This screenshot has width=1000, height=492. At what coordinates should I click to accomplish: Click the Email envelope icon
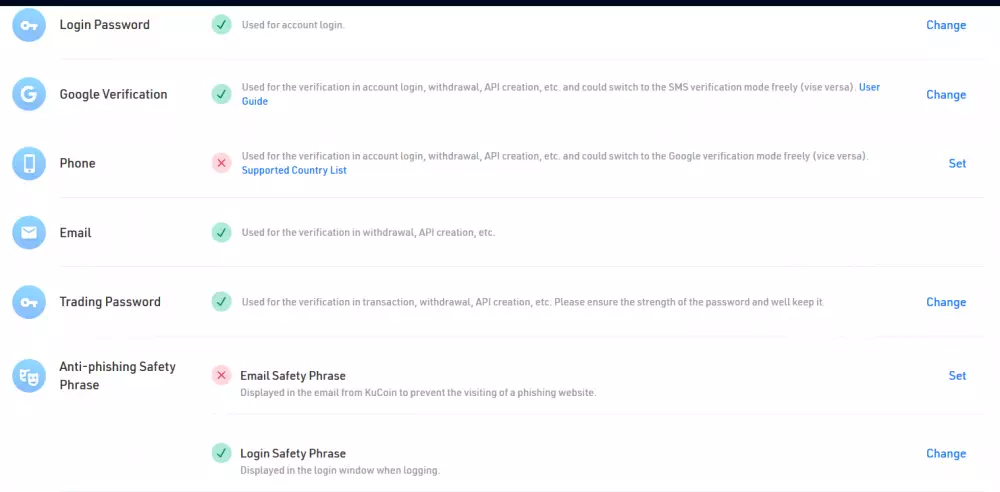point(29,232)
